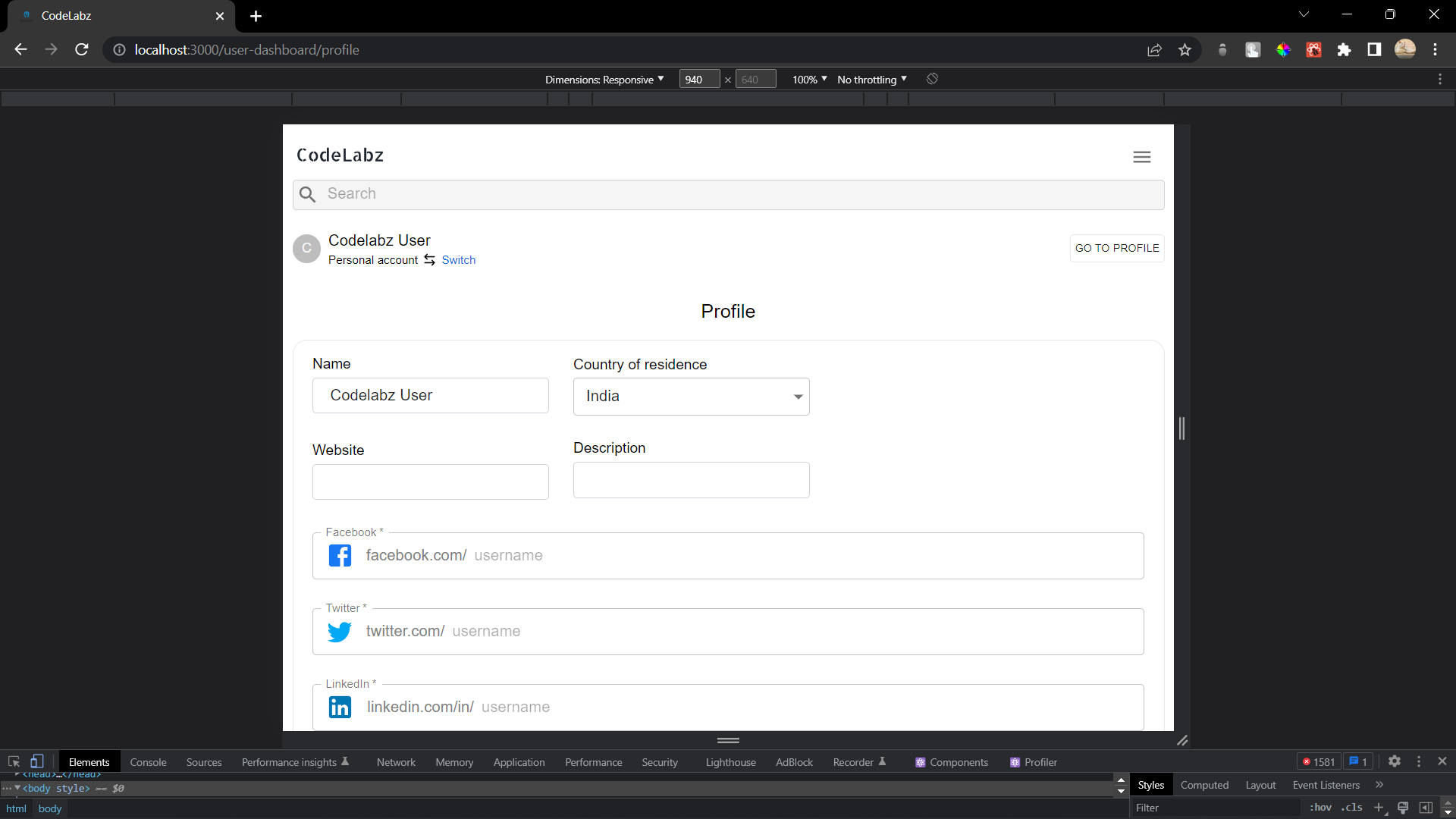Viewport: 1456px width, 819px height.
Task: Switch to the Computed tab in Styles panel
Action: click(x=1204, y=785)
